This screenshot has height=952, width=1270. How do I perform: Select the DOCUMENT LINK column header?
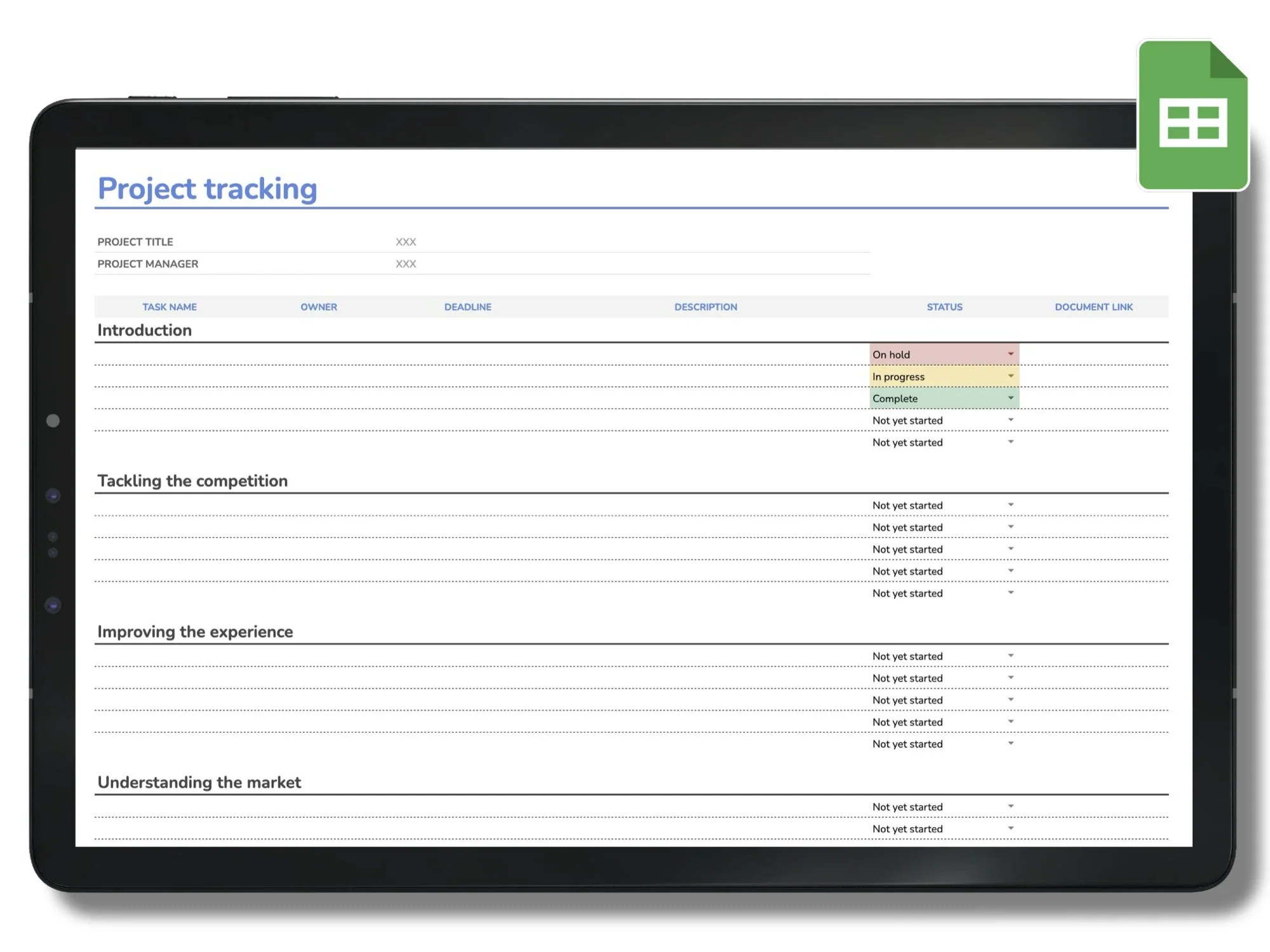[x=1093, y=307]
